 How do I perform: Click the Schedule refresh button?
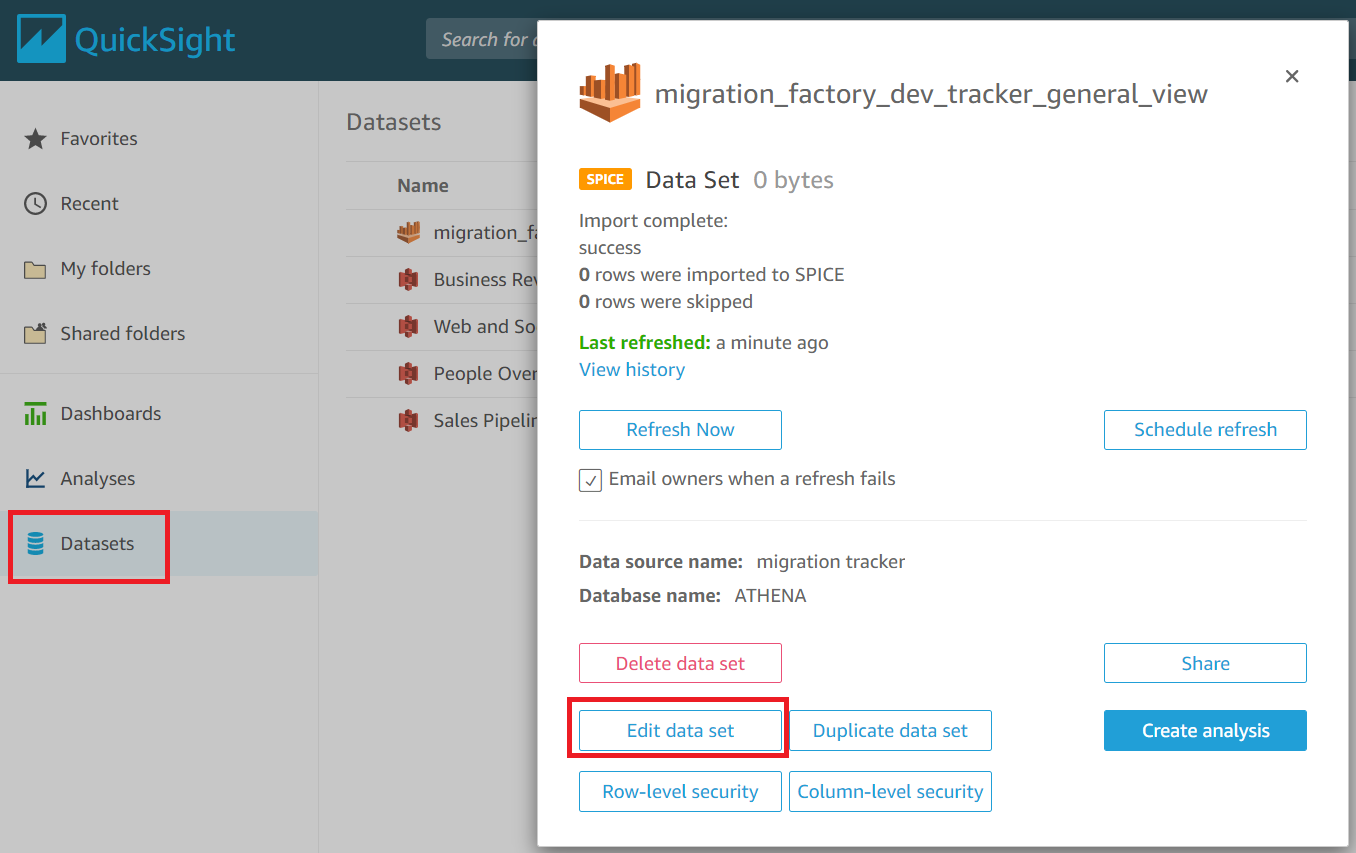(x=1205, y=430)
